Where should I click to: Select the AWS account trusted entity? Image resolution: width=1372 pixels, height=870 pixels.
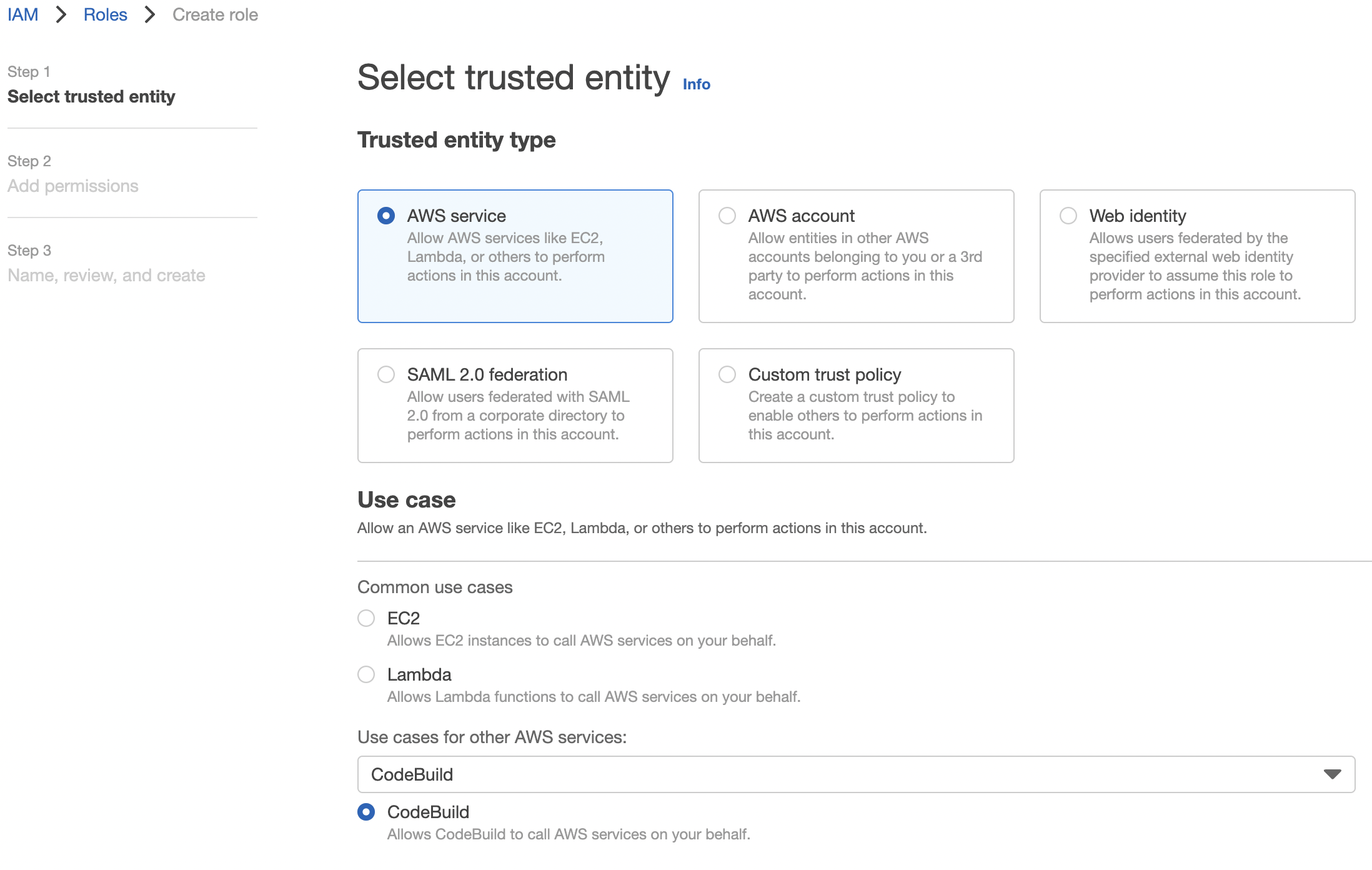tap(727, 216)
